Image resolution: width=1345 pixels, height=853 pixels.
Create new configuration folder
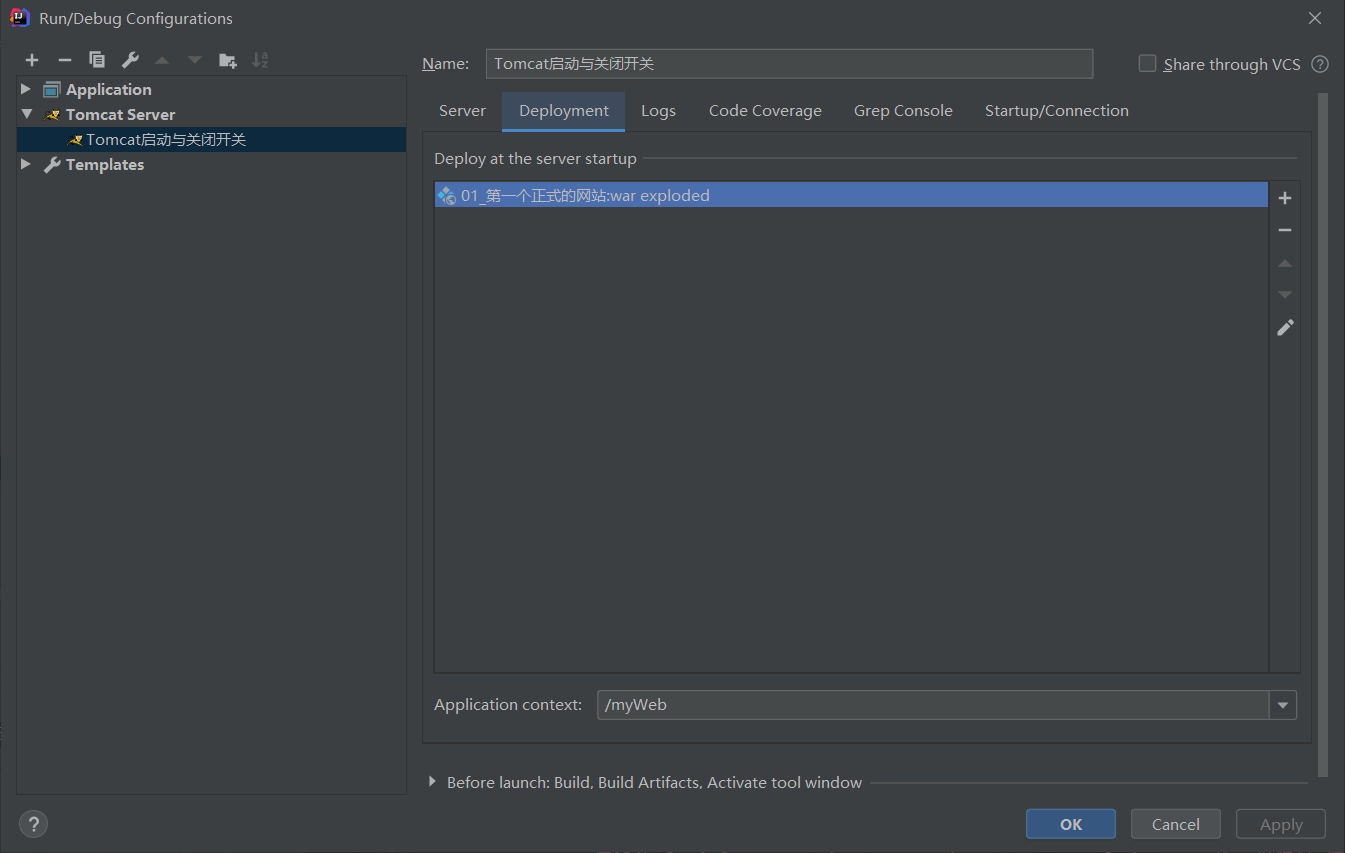point(228,60)
